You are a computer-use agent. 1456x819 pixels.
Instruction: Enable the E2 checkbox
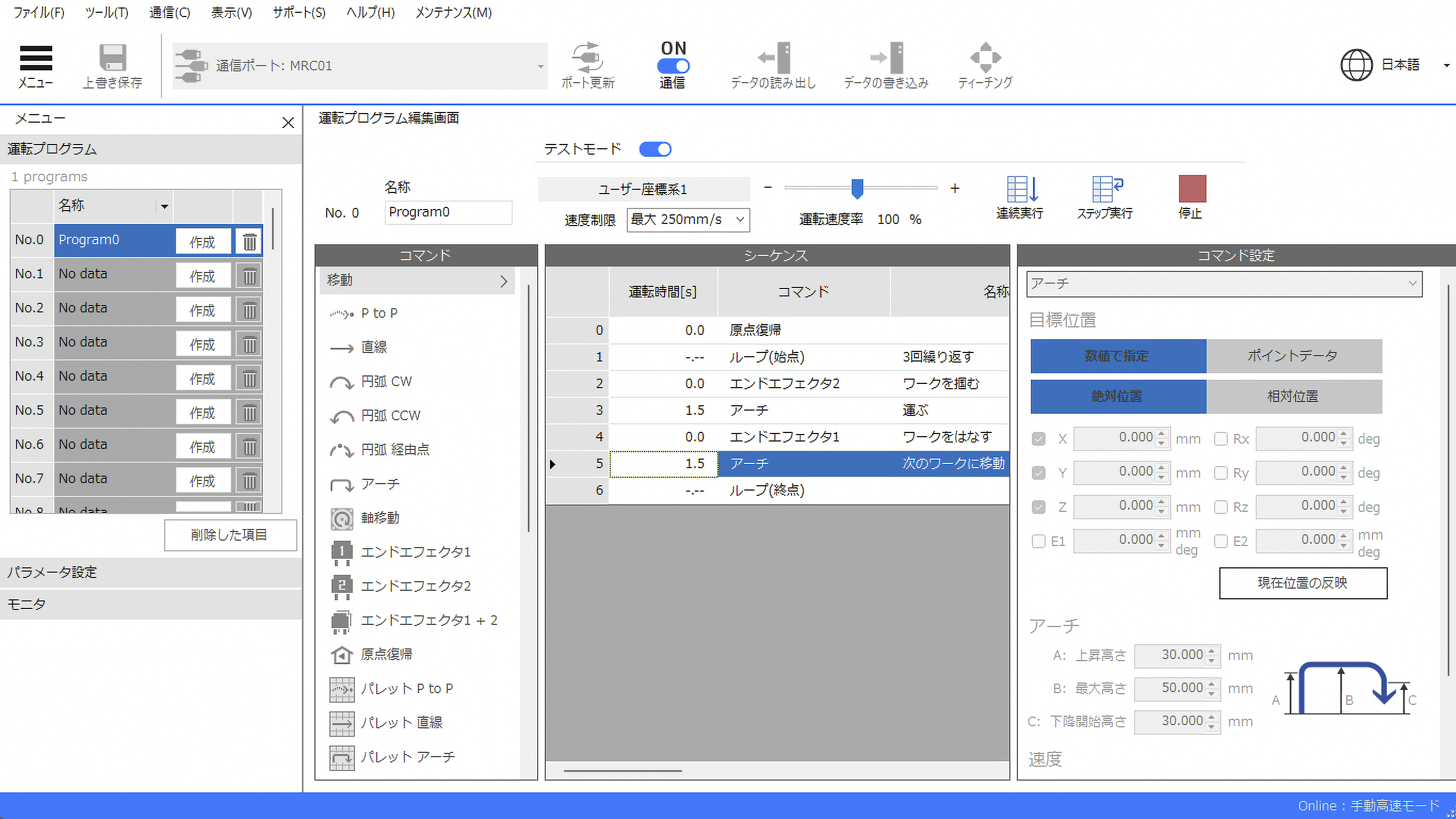pos(1221,541)
